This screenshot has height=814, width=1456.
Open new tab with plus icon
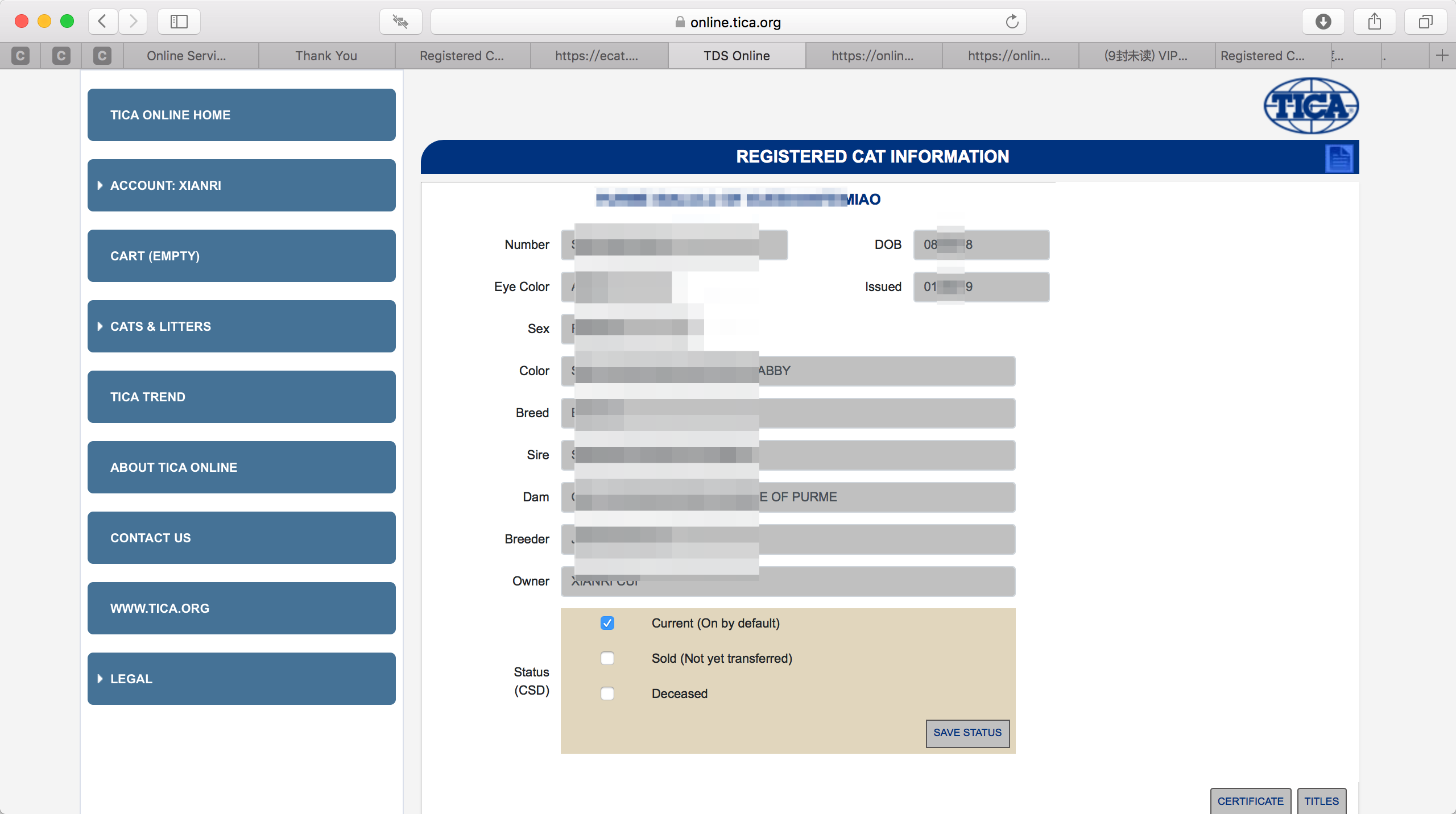click(x=1442, y=55)
